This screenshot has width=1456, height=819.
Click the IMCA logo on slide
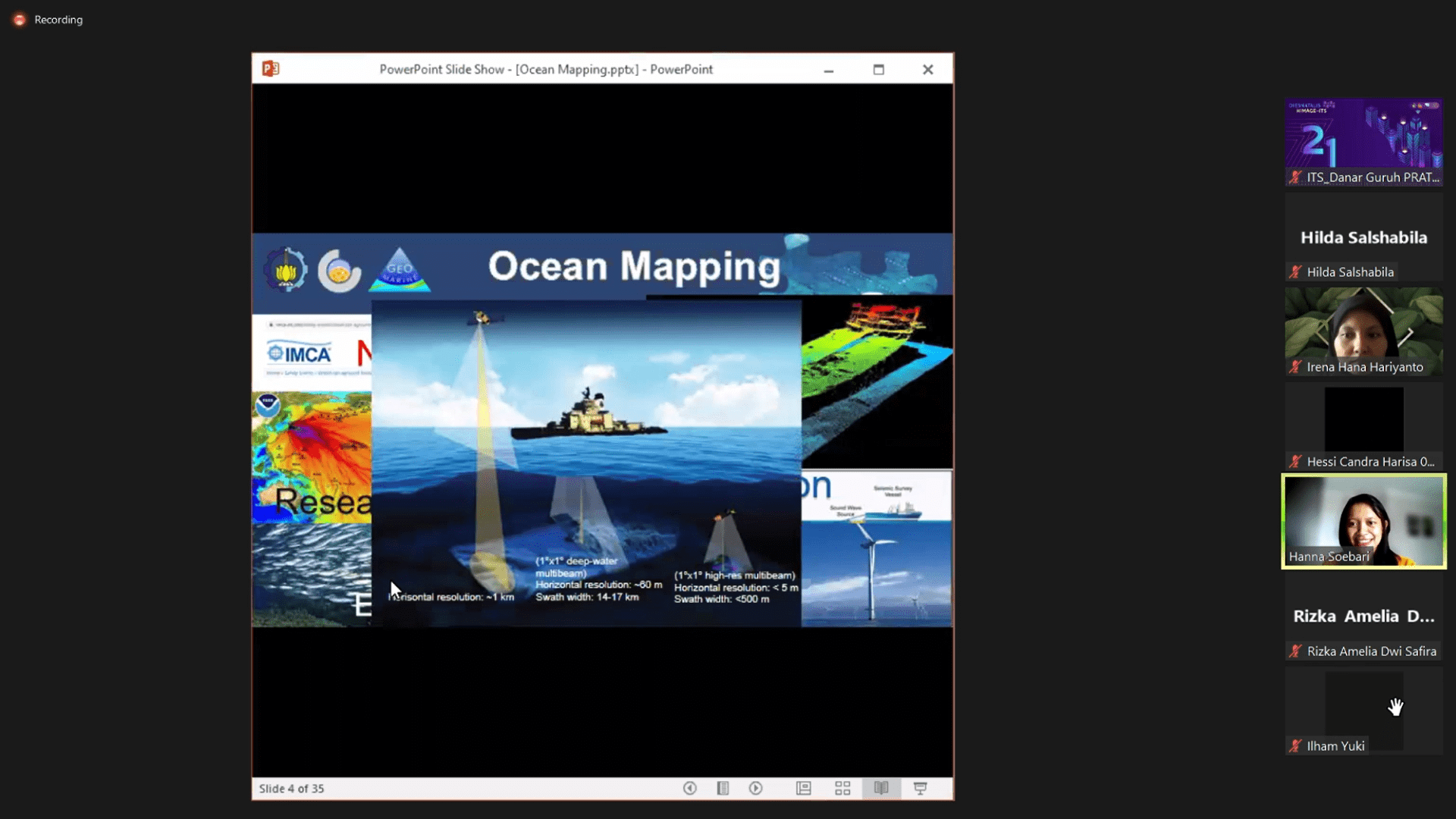(x=300, y=354)
